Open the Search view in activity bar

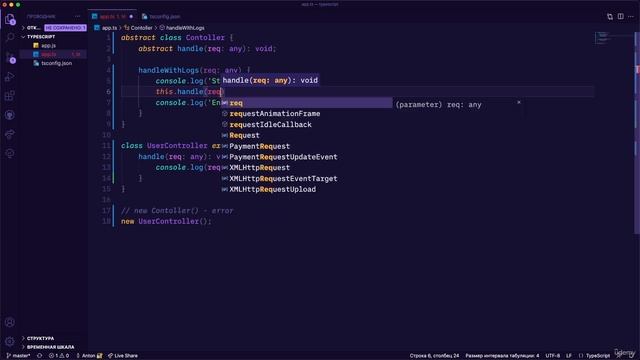tap(10, 38)
